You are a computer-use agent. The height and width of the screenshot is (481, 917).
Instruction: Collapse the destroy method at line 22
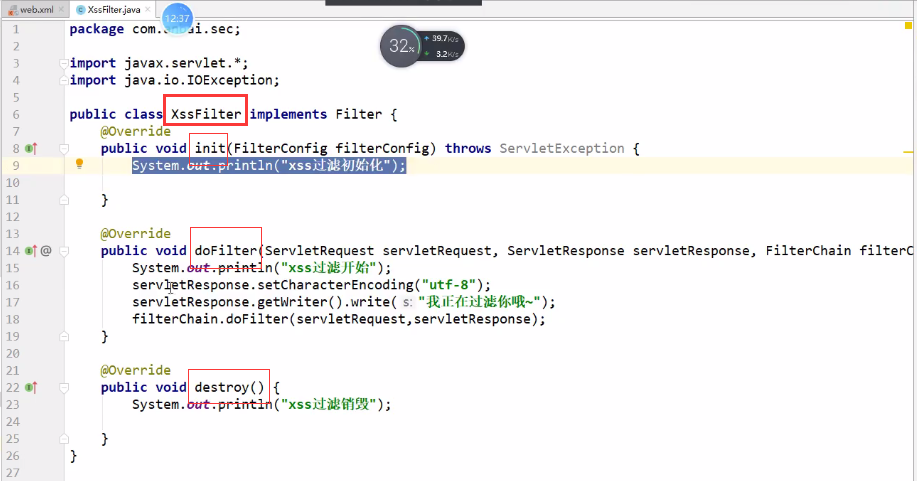pyautogui.click(x=63, y=387)
